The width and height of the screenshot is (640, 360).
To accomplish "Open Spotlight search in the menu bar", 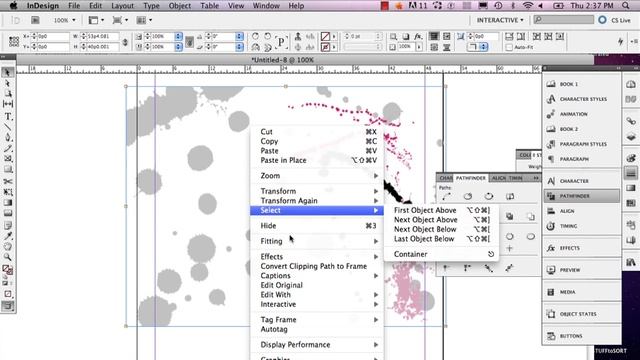I will click(626, 6).
